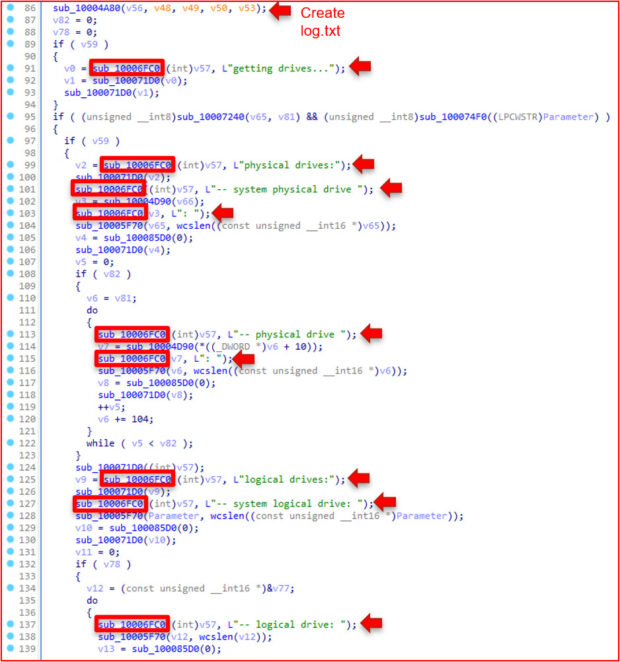This screenshot has height=662, width=620.
Task: Toggle breakpoint dot at line 91
Action: 11,68
